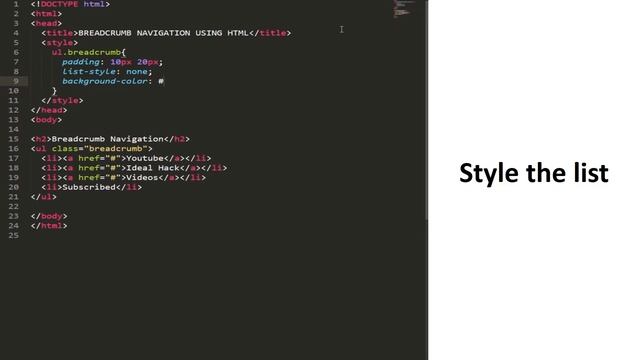Click the closing ul tag
640x360 pixels.
tap(44, 197)
